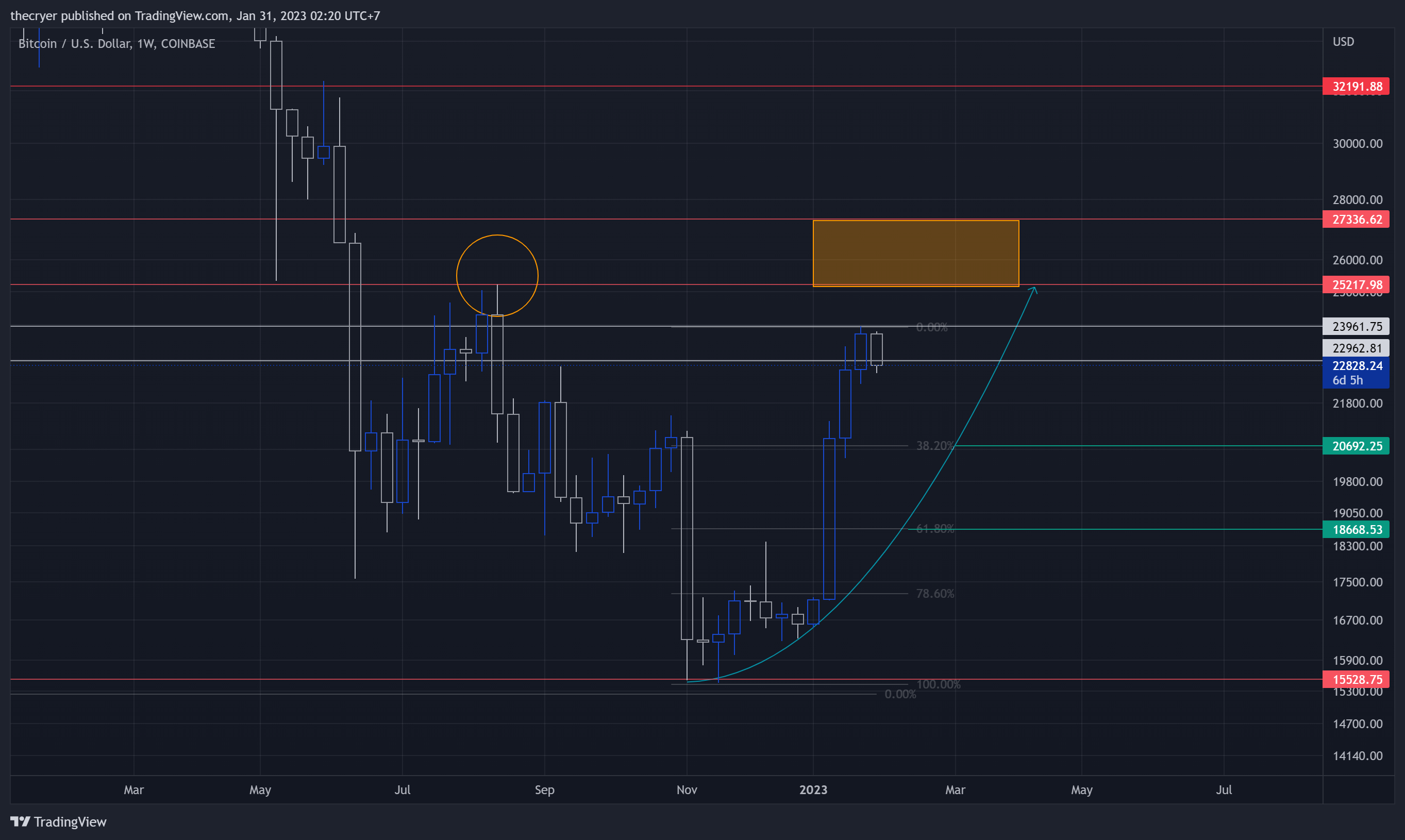Click the 38.20% Fibonacci level label
This screenshot has width=1405, height=840.
pos(935,446)
